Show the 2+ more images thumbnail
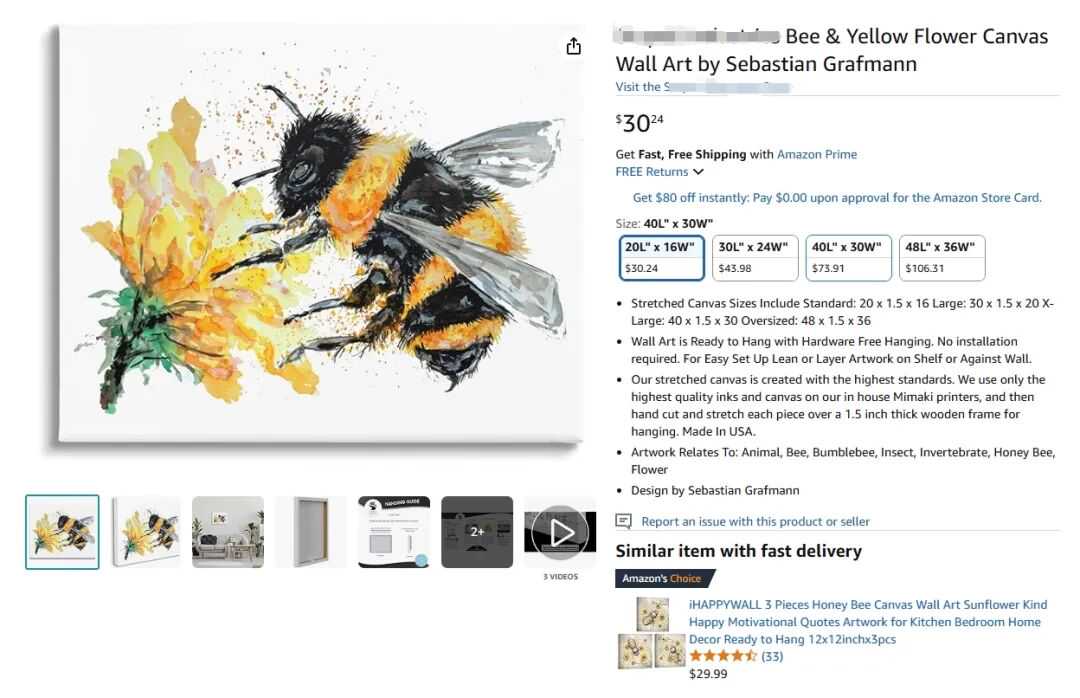Viewport: 1080px width, 698px height. point(477,532)
